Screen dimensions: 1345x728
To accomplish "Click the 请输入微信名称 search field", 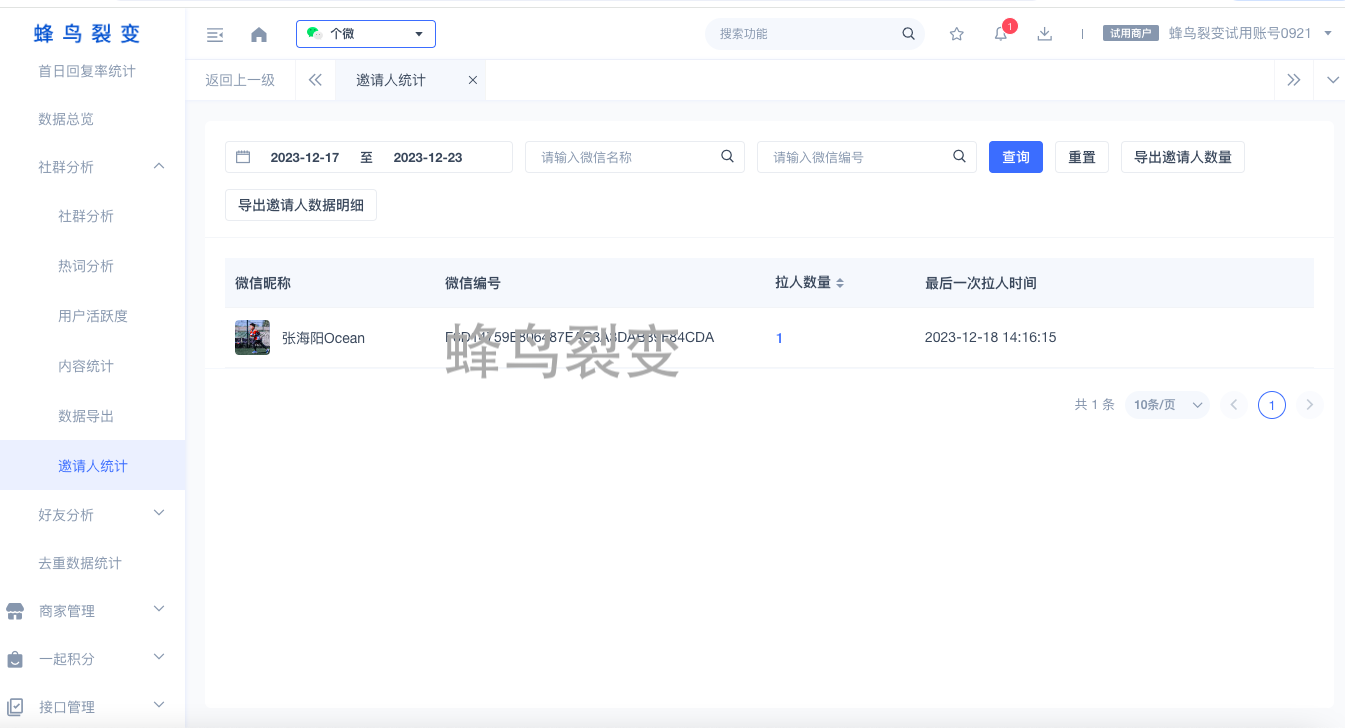I will (x=625, y=157).
